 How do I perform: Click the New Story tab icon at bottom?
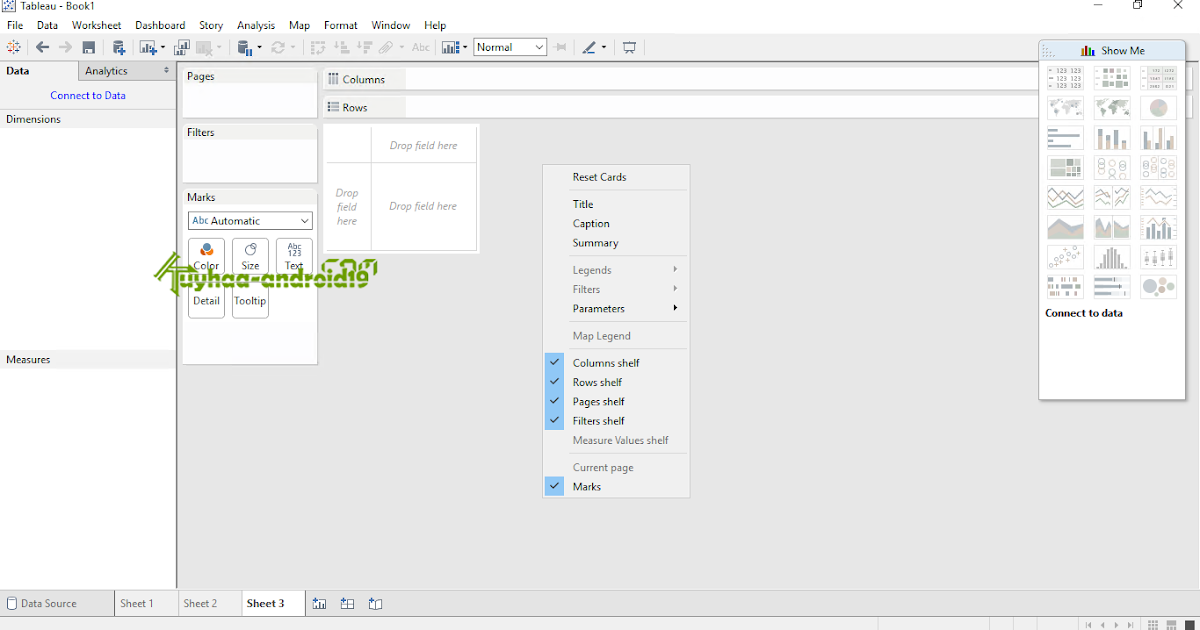coord(375,603)
